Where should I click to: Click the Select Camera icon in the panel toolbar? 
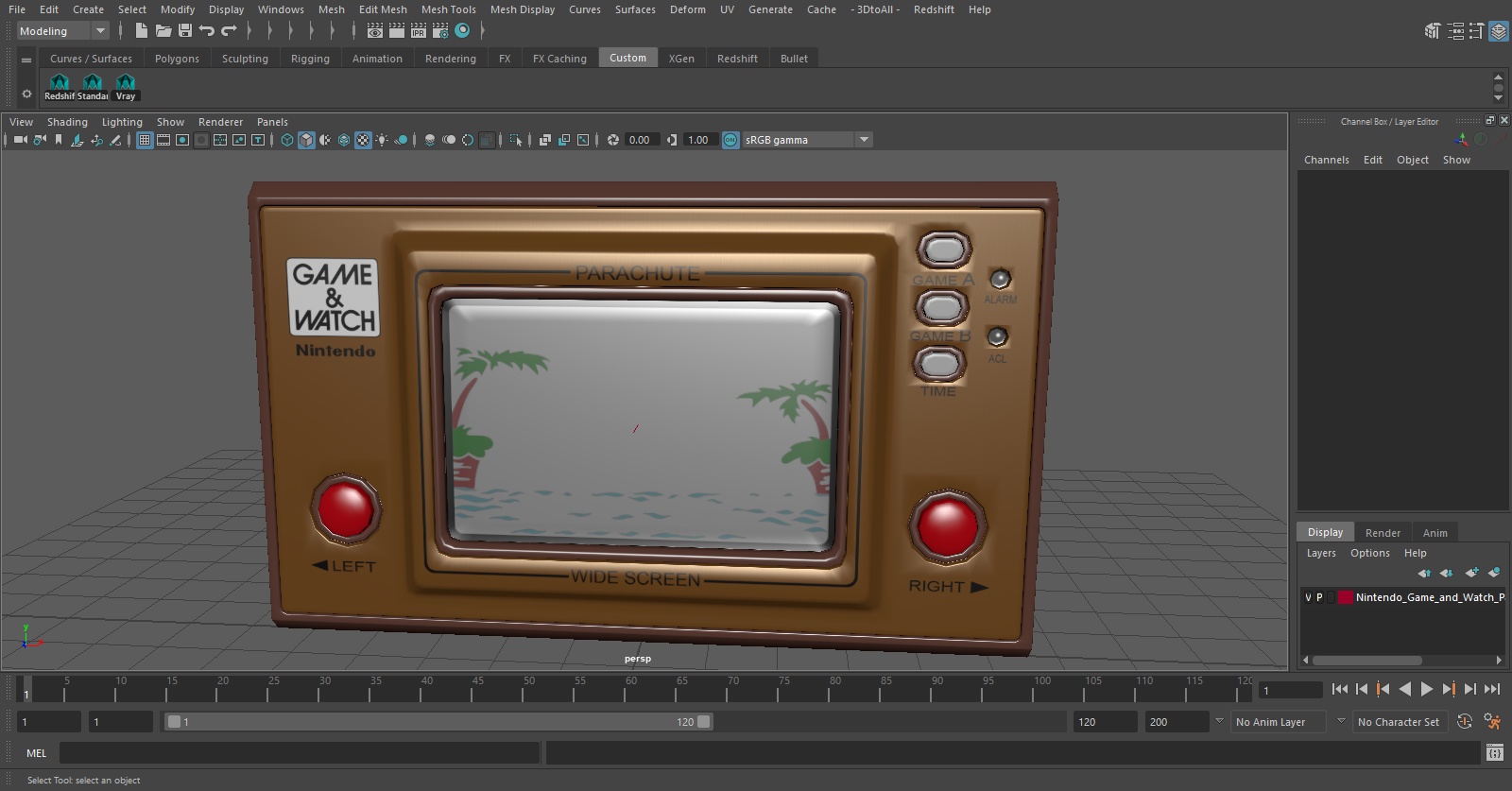click(20, 140)
